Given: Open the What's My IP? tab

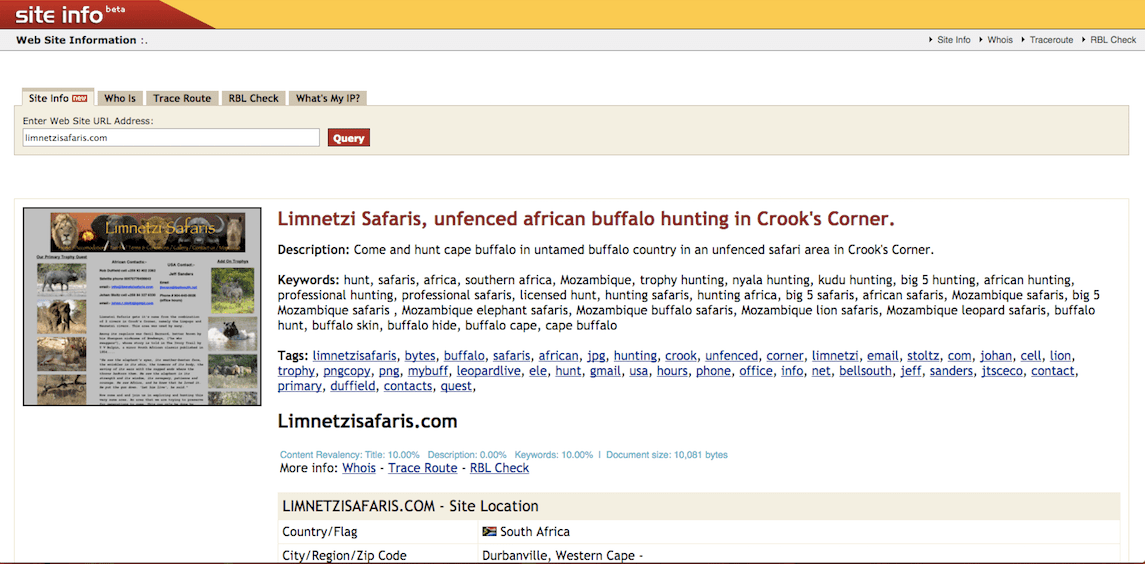Looking at the screenshot, I should (x=328, y=98).
